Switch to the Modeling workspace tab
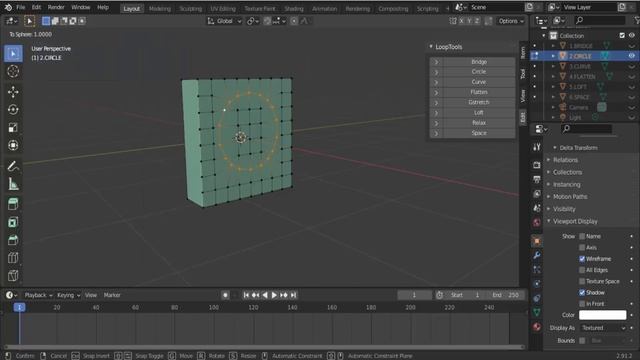 click(x=160, y=9)
